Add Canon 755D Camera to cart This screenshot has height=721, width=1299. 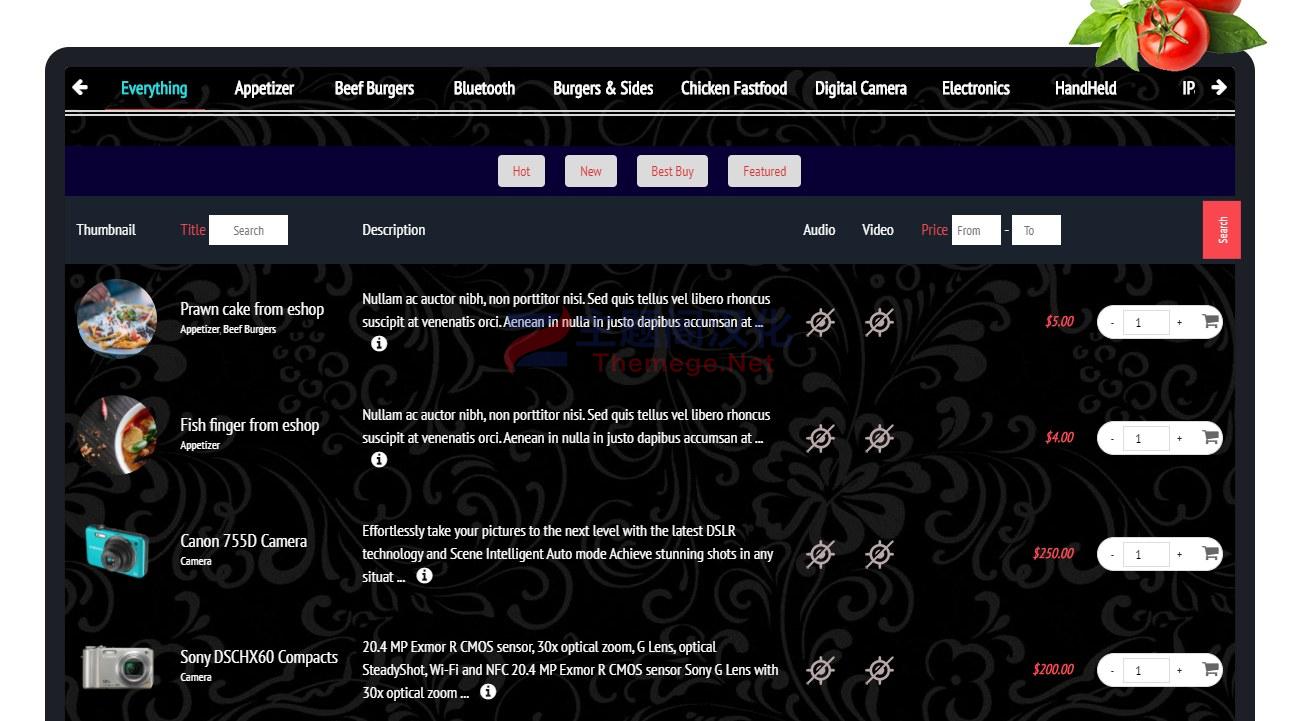tap(1210, 554)
